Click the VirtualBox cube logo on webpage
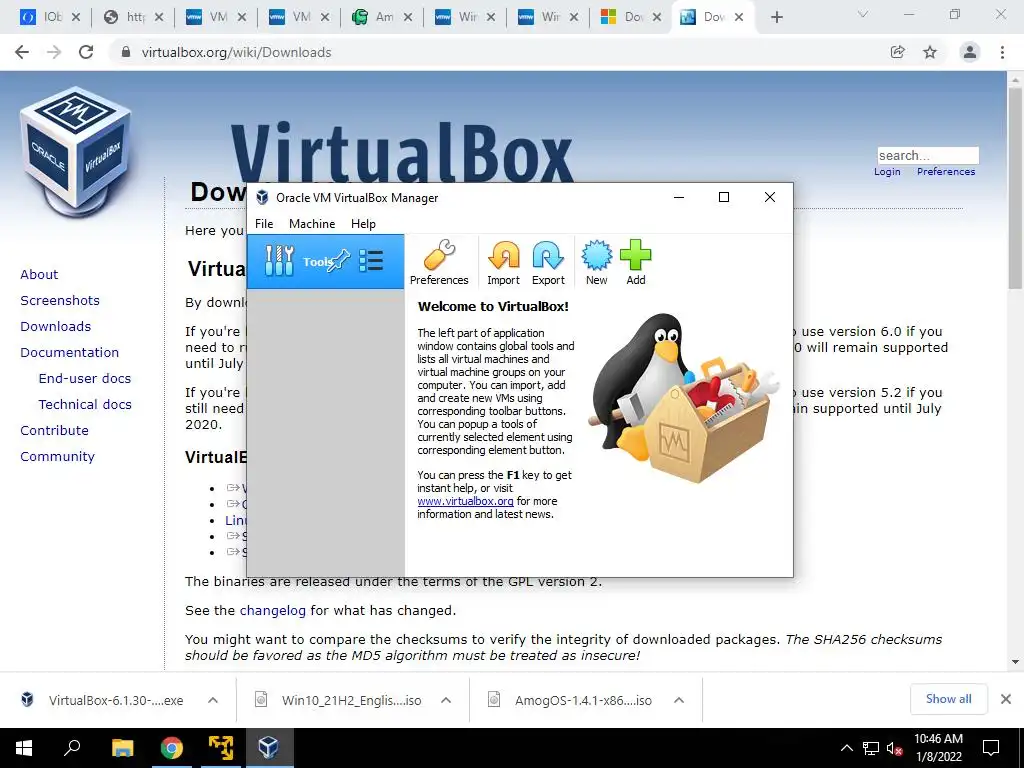1024x768 pixels. click(x=76, y=152)
